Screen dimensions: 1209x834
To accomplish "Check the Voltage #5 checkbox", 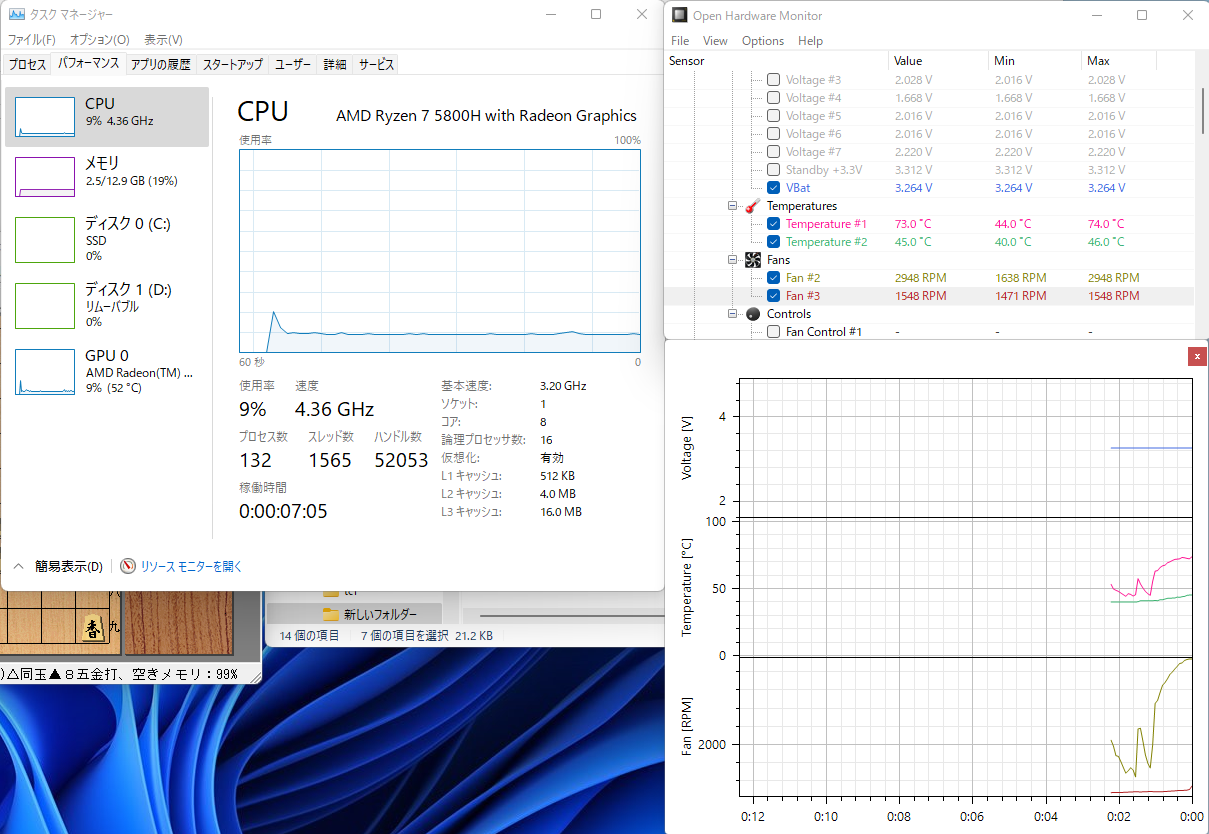I will (773, 116).
